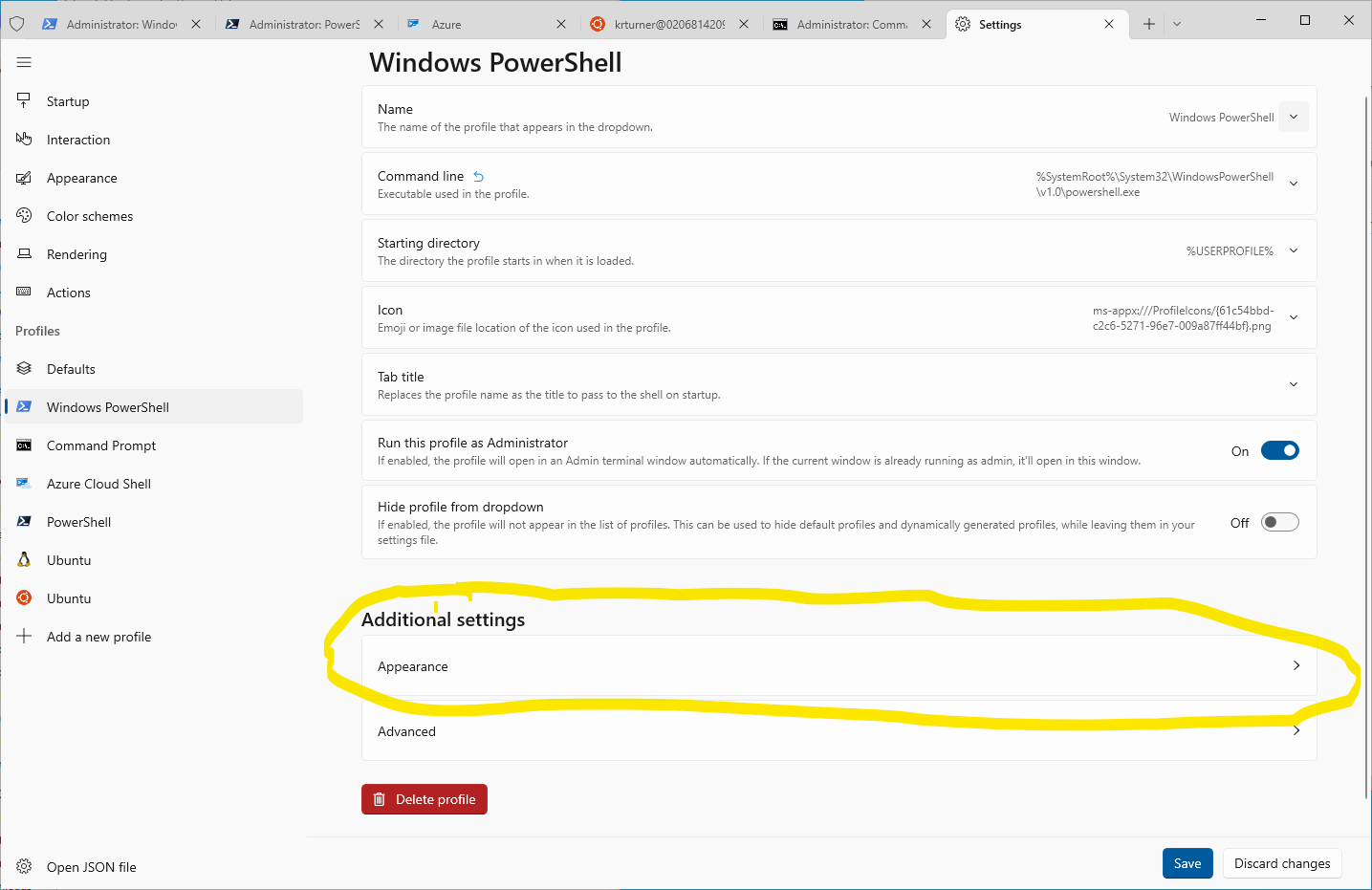Click the Delete profile button

click(425, 799)
